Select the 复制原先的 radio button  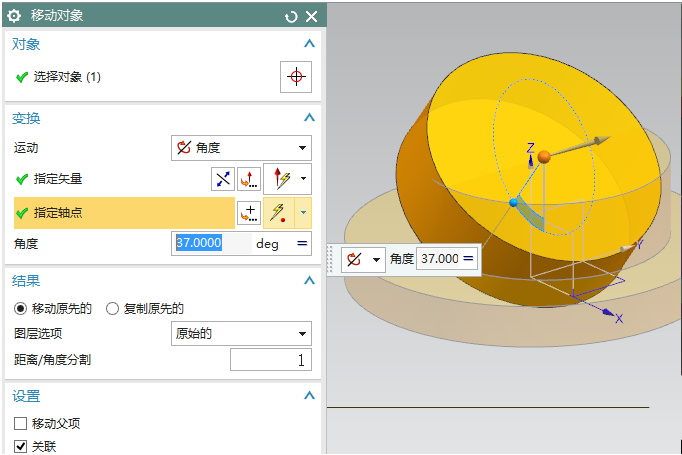pyautogui.click(x=112, y=308)
